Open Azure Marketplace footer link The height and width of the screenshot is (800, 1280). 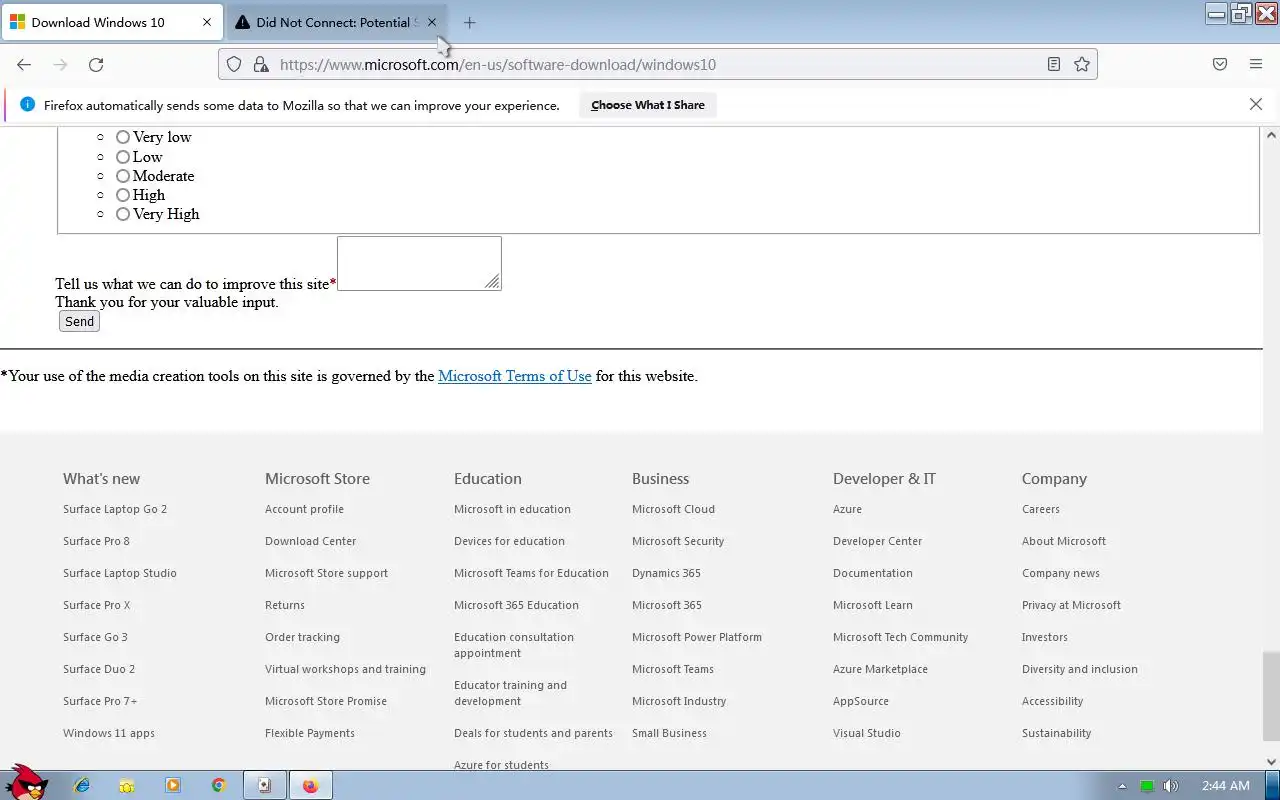pos(880,669)
